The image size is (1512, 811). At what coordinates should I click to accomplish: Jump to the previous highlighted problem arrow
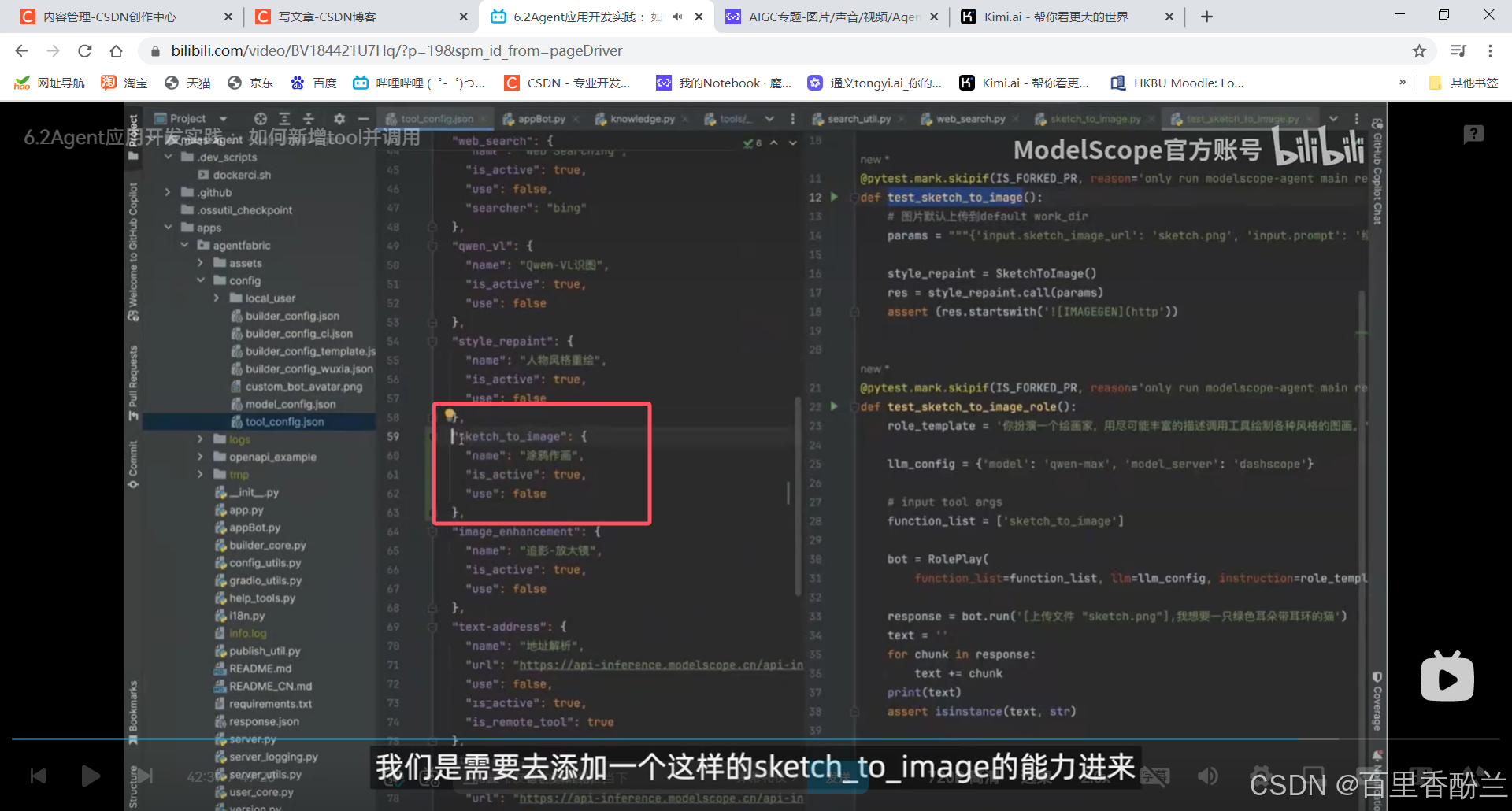click(x=774, y=143)
